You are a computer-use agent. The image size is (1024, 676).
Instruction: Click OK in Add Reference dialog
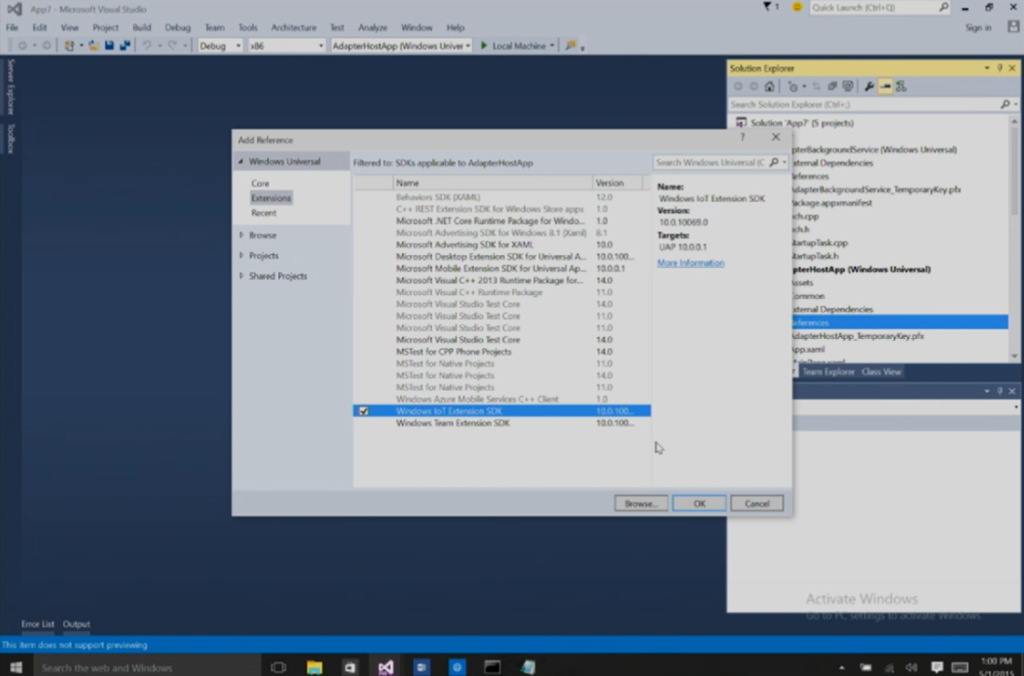point(699,504)
